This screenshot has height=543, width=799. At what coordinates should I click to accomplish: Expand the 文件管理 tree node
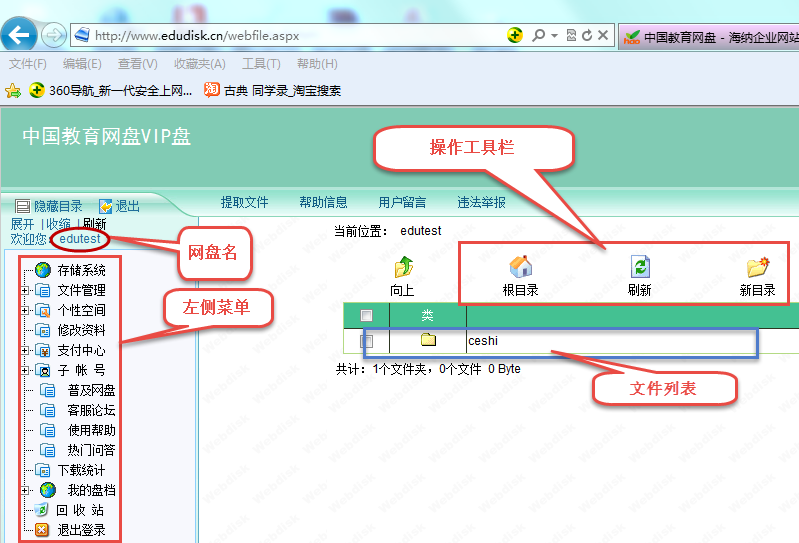25,290
